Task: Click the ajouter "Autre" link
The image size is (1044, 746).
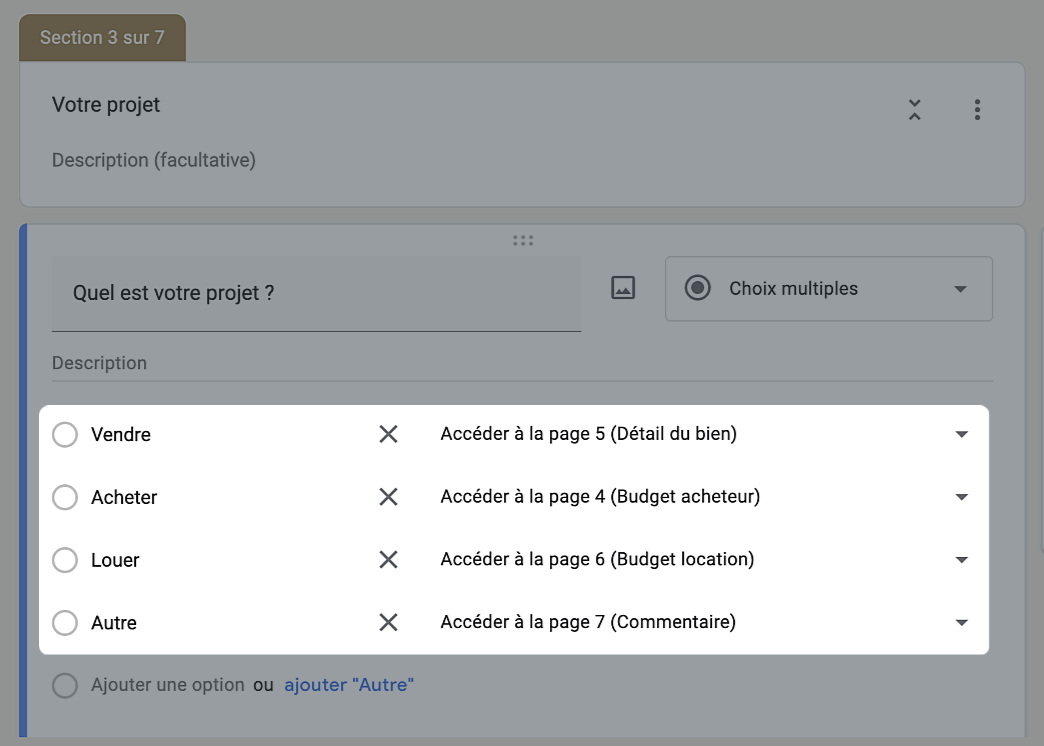Action: (349, 685)
